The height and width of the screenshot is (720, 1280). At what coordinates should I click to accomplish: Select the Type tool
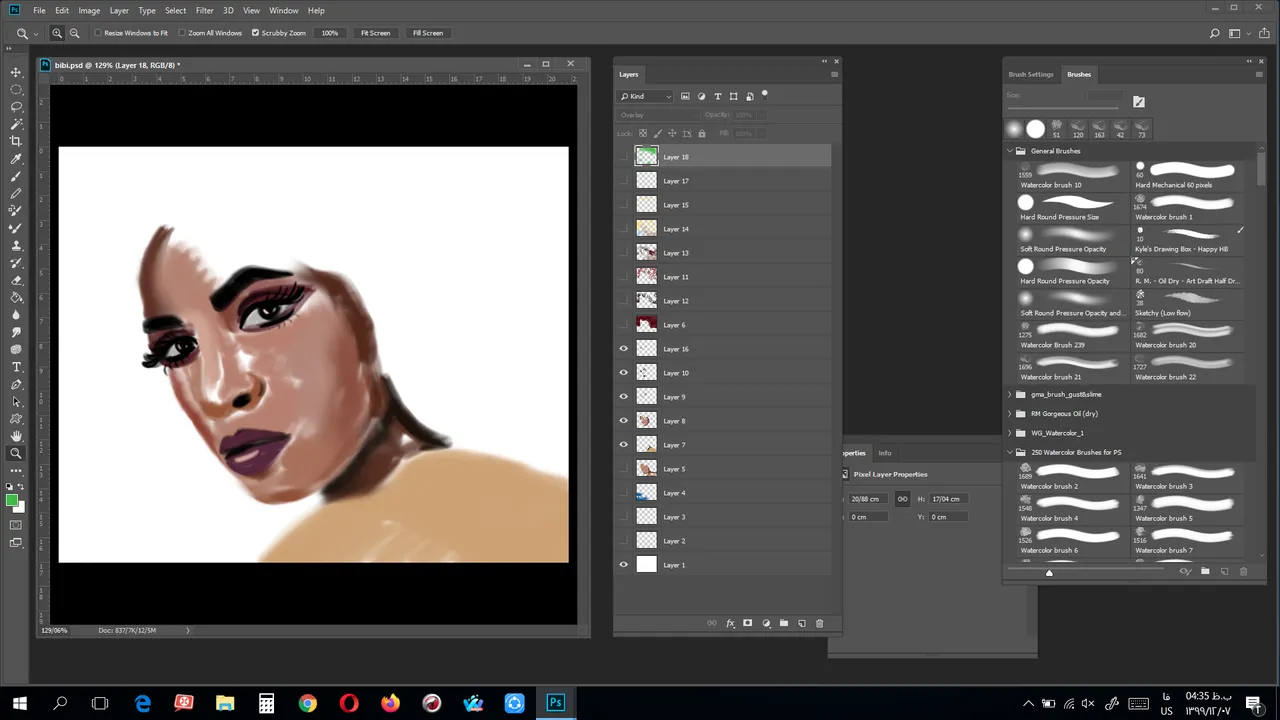coord(16,367)
